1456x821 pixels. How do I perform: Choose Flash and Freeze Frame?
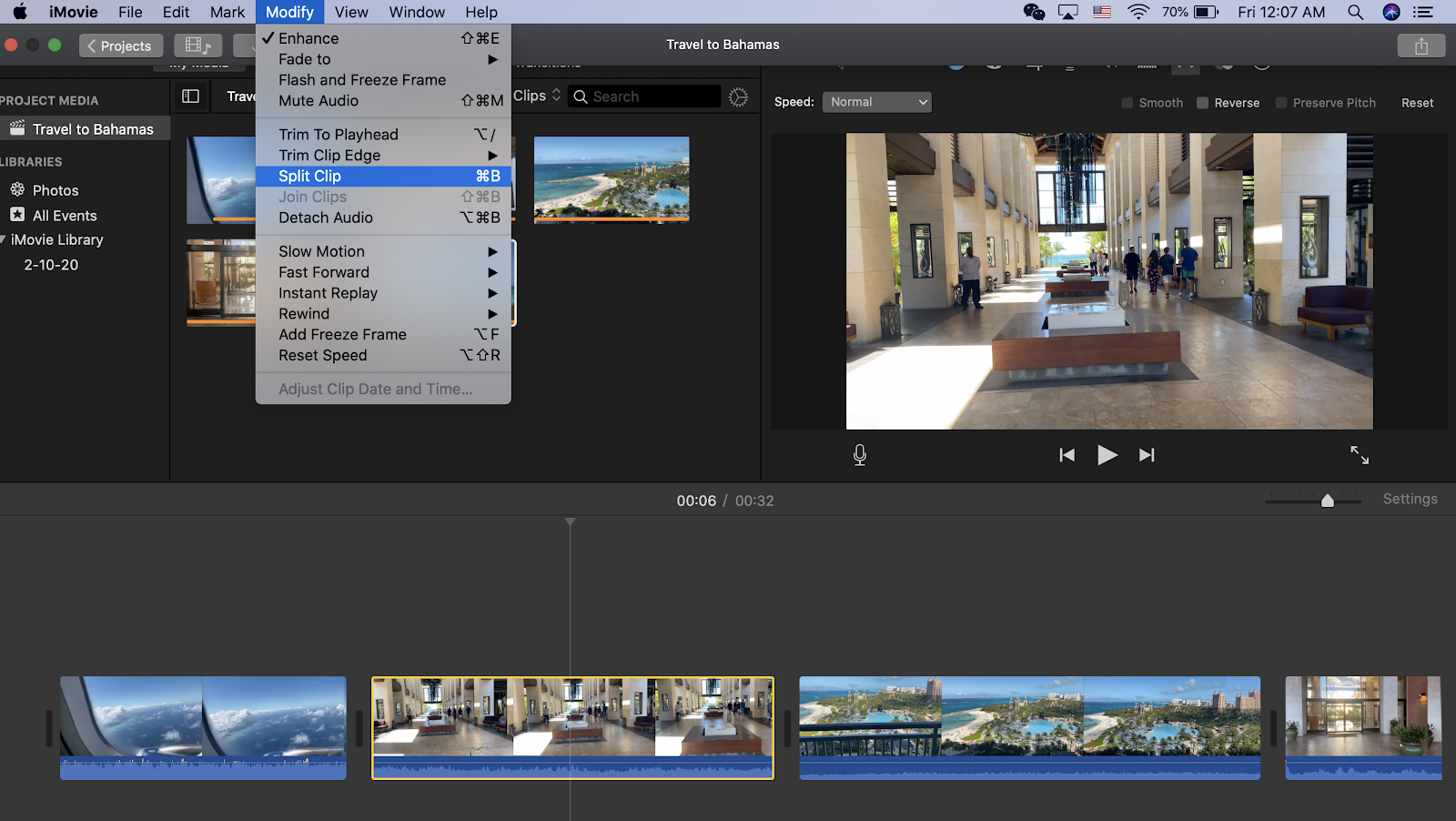[x=383, y=80]
